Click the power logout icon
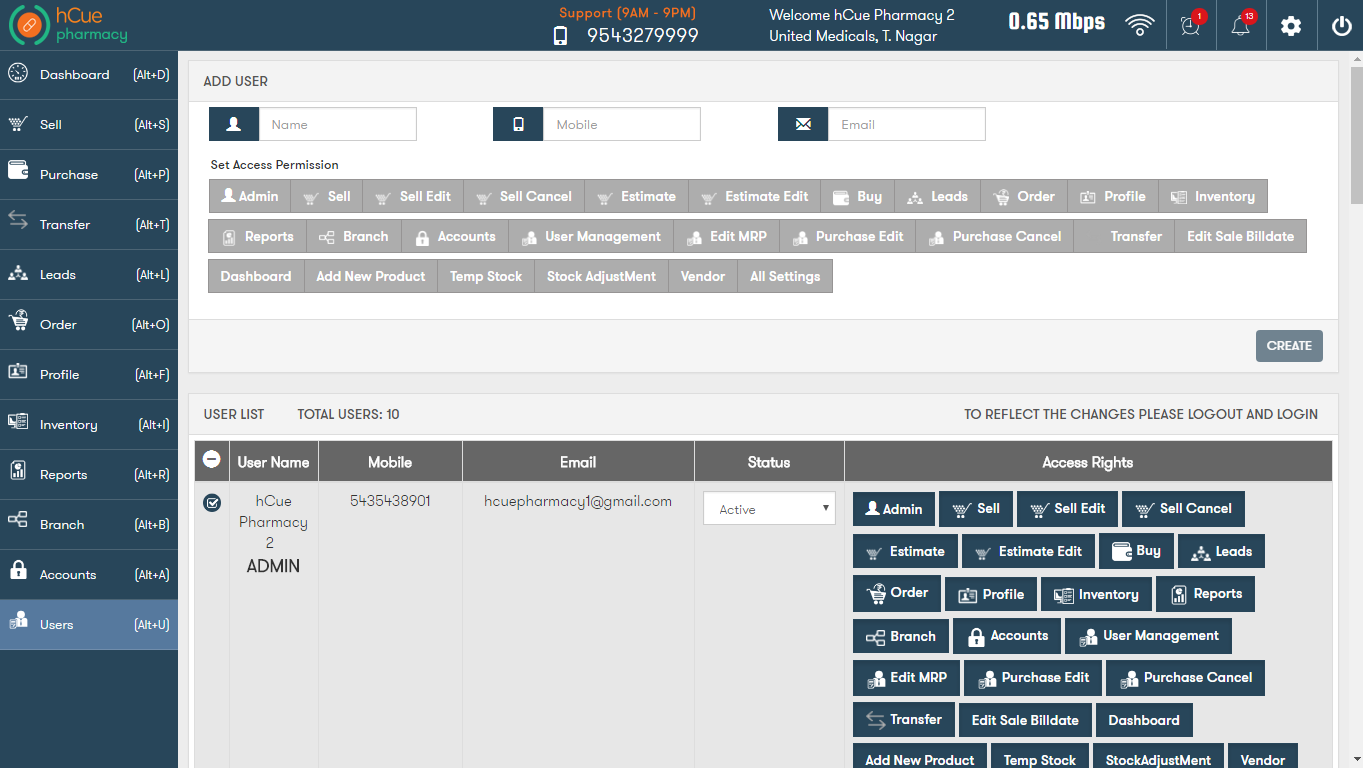 pos(1341,26)
